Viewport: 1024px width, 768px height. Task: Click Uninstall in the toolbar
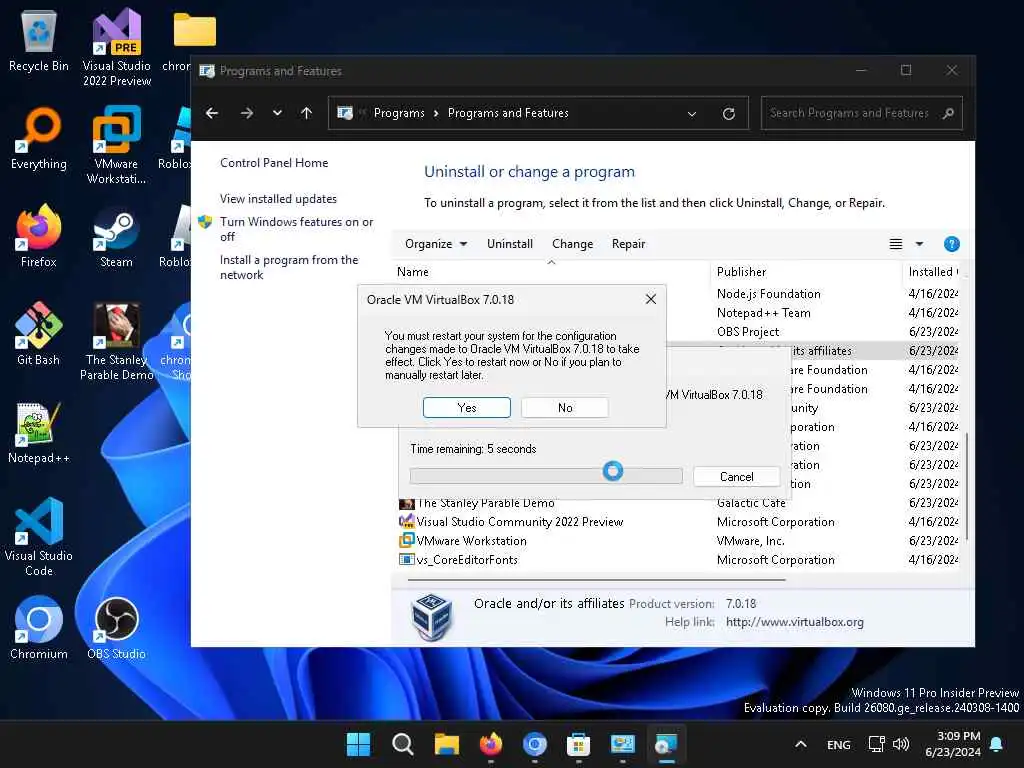pyautogui.click(x=509, y=244)
